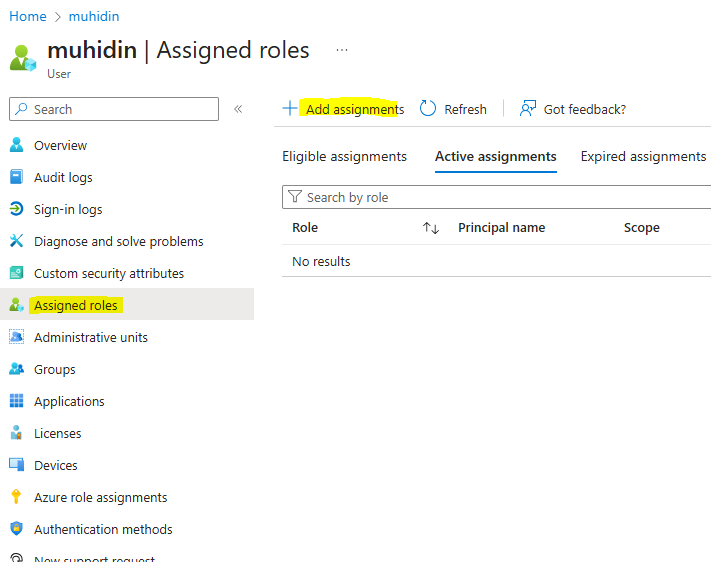Open Applications via grid icon
This screenshot has height=562, width=711.
16,401
